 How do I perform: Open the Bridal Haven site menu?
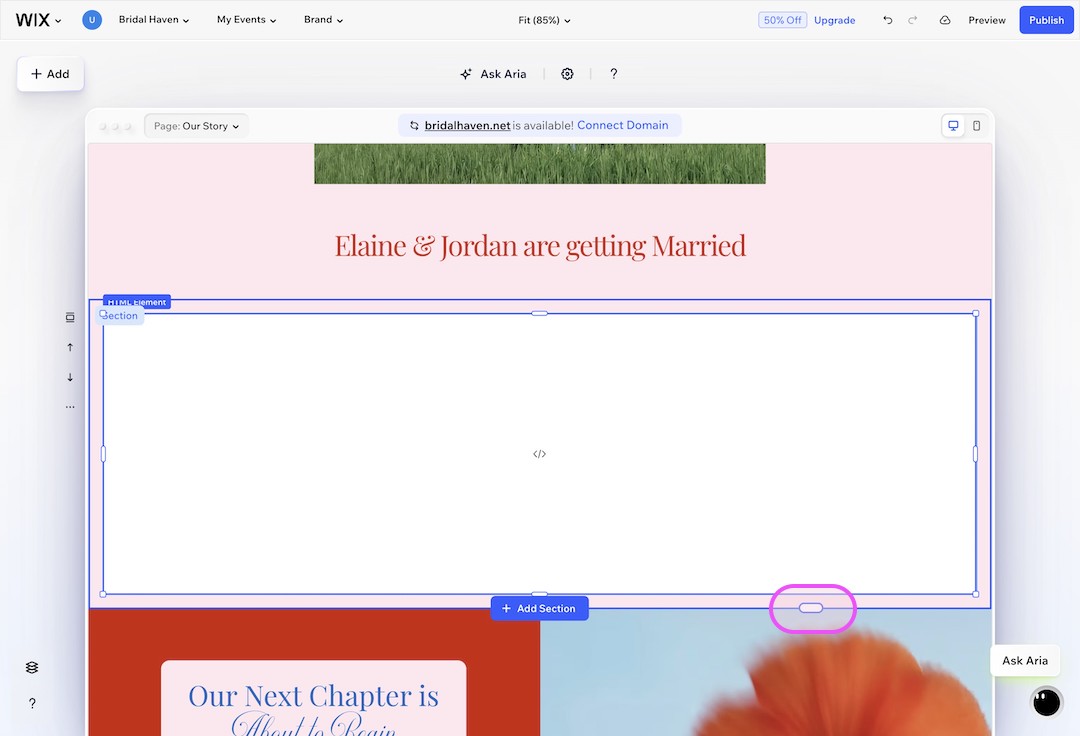152,19
